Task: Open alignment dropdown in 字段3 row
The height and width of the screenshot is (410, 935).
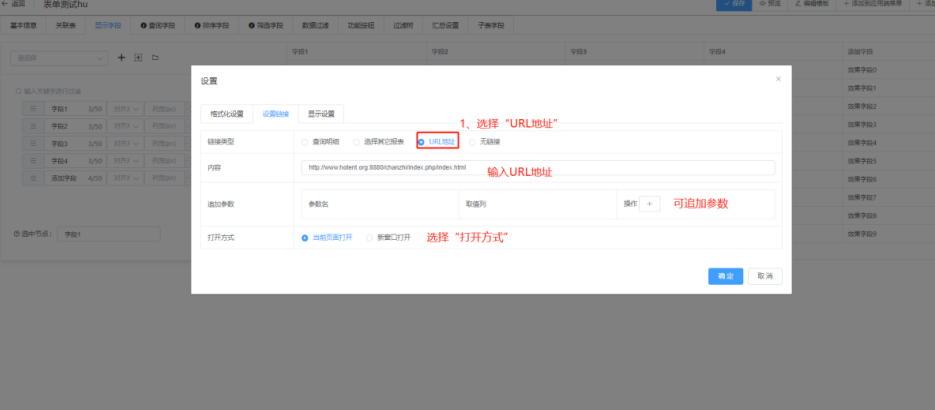Action: pyautogui.click(x=125, y=144)
